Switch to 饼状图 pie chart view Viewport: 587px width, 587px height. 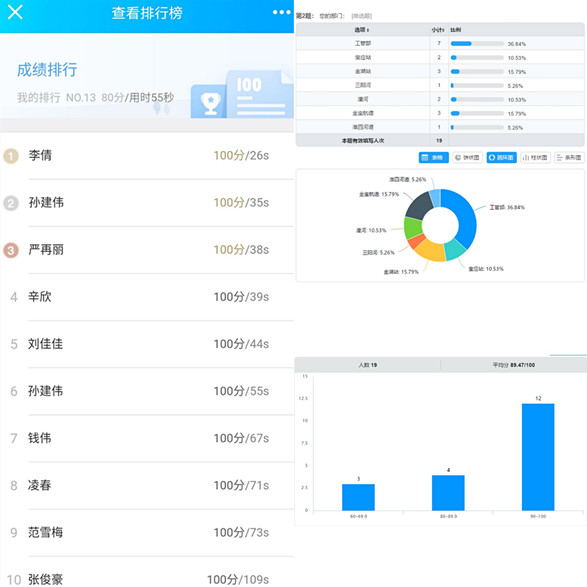coord(467,158)
